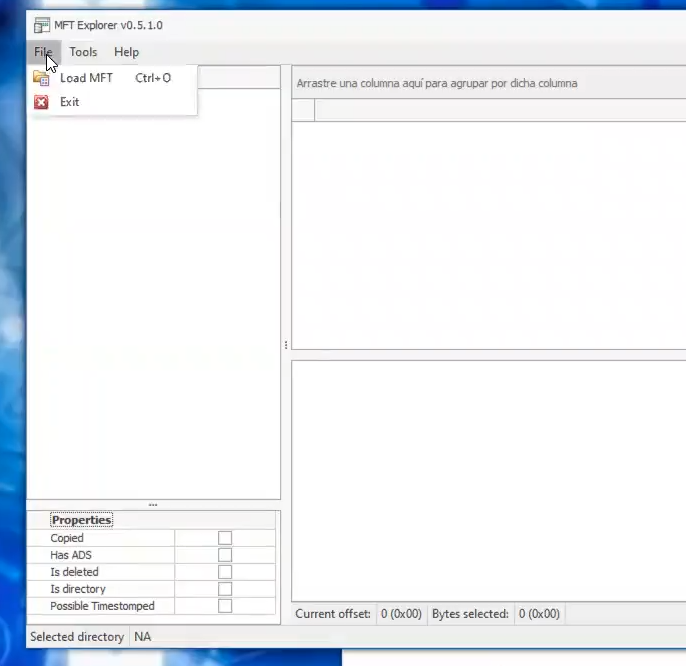Click the Has ADS property label
686x666 pixels.
(x=71, y=555)
